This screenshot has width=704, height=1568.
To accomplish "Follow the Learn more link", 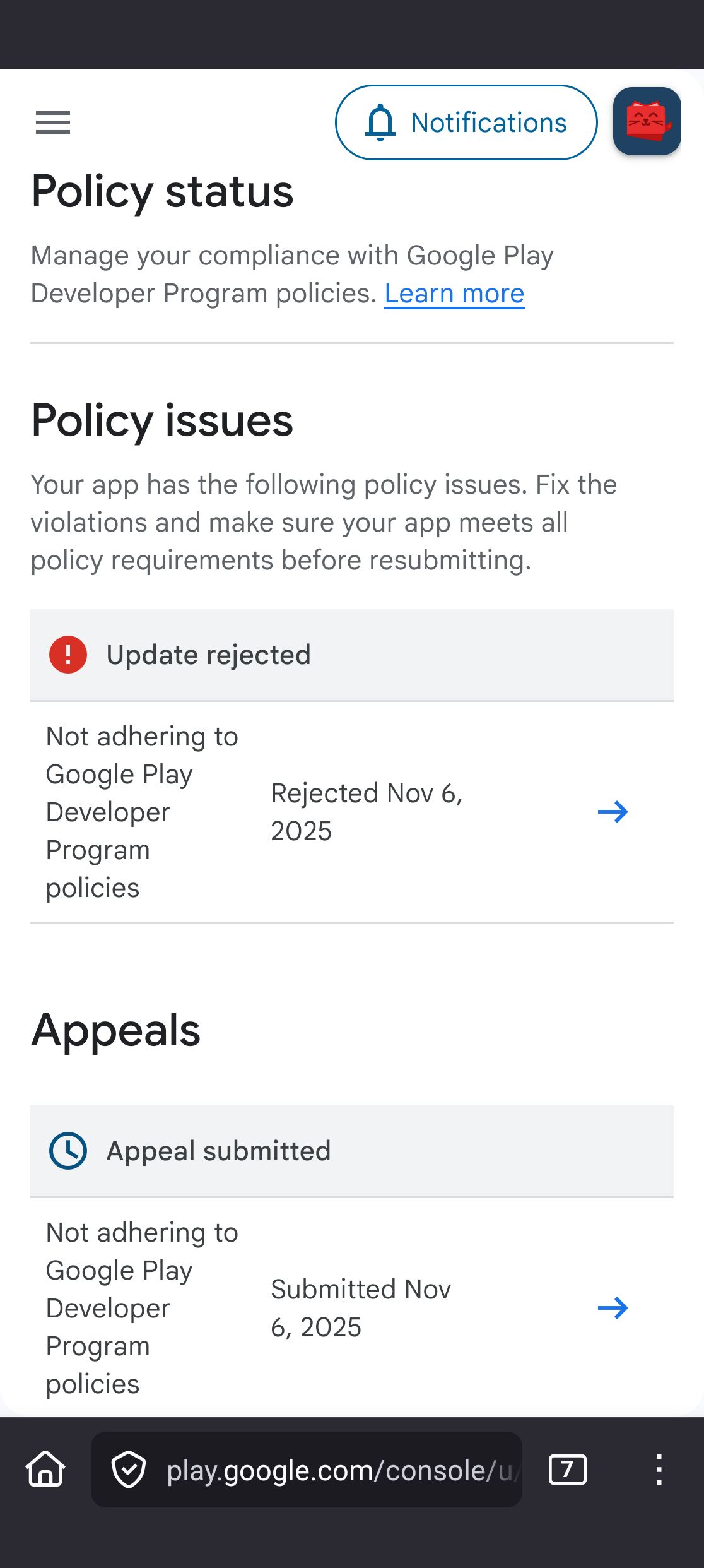I will [x=454, y=294].
